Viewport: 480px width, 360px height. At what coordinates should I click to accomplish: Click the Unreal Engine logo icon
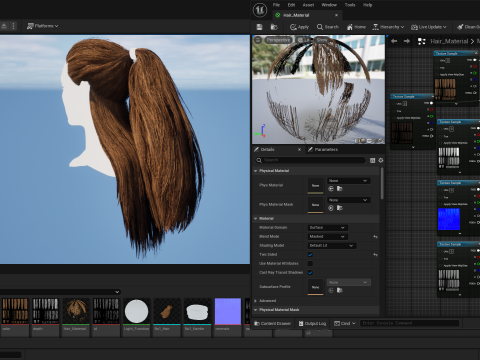(260, 10)
